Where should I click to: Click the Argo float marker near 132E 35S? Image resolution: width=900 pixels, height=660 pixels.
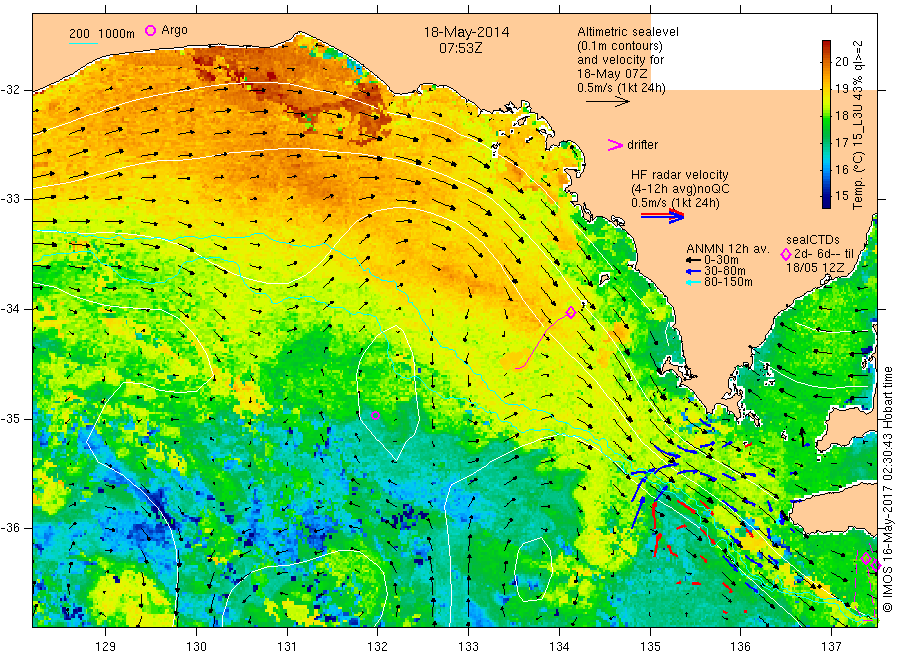click(375, 416)
